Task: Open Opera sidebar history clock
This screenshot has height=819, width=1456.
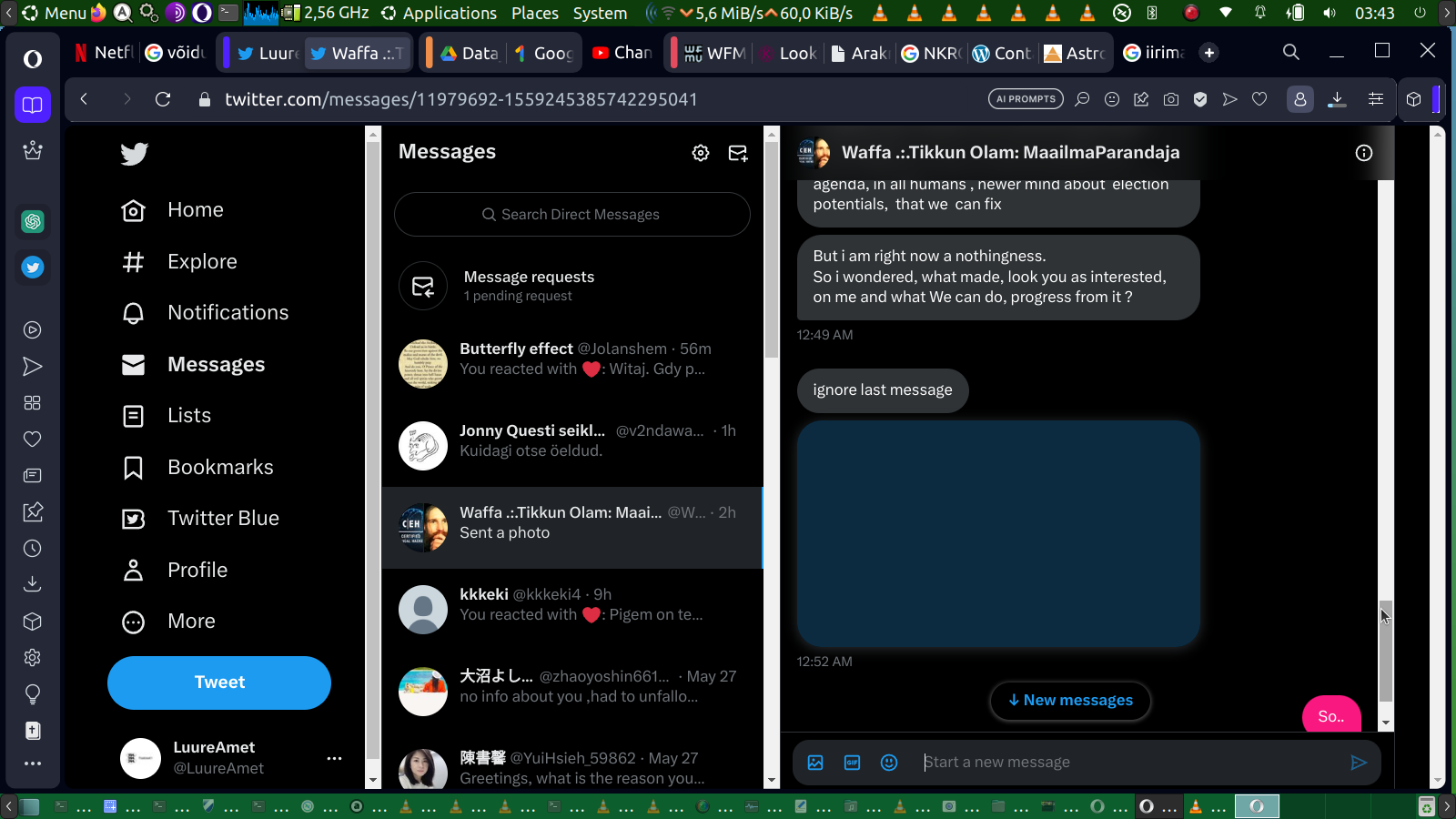Action: click(x=33, y=549)
